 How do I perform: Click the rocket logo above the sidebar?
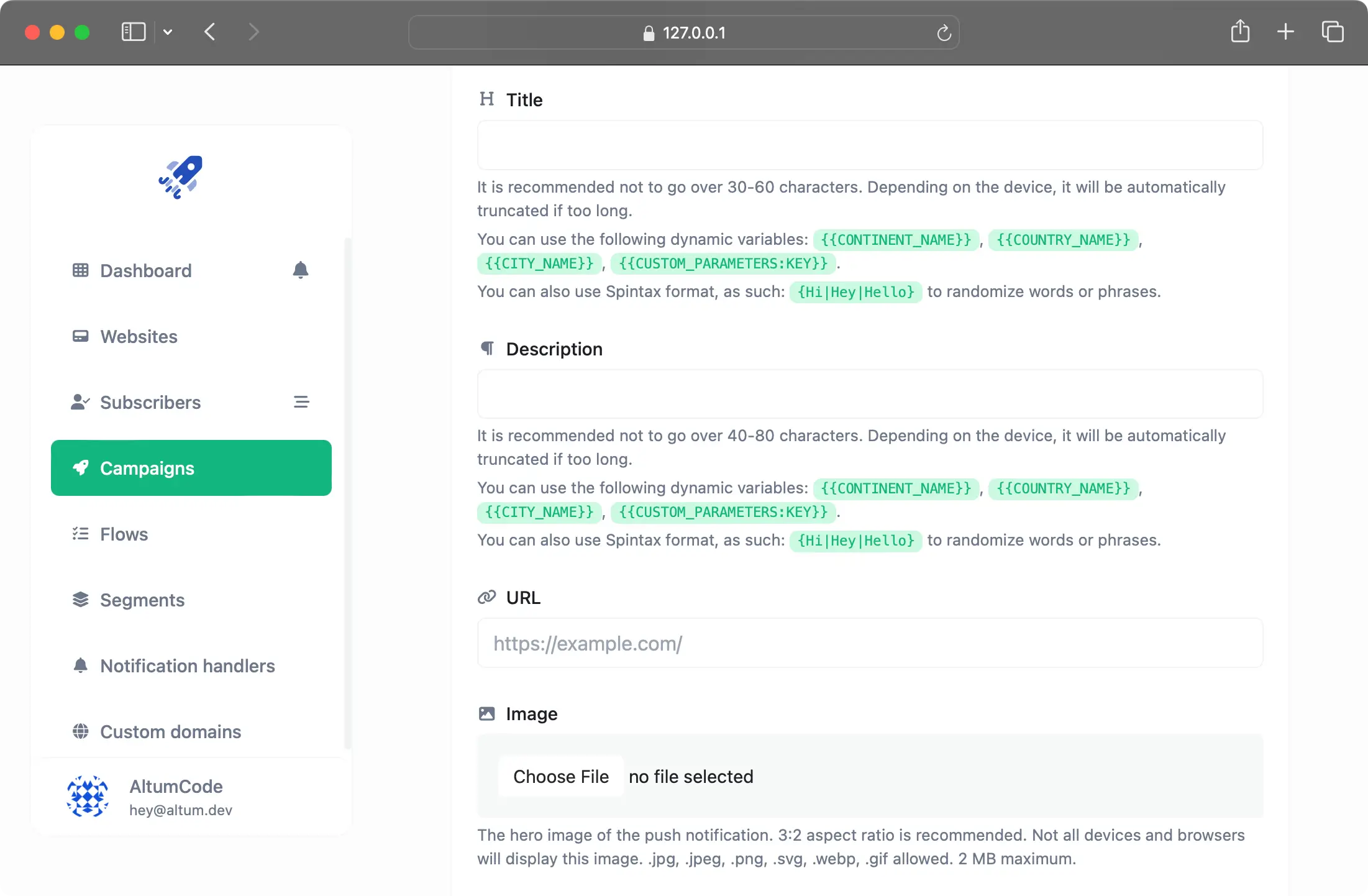(180, 178)
